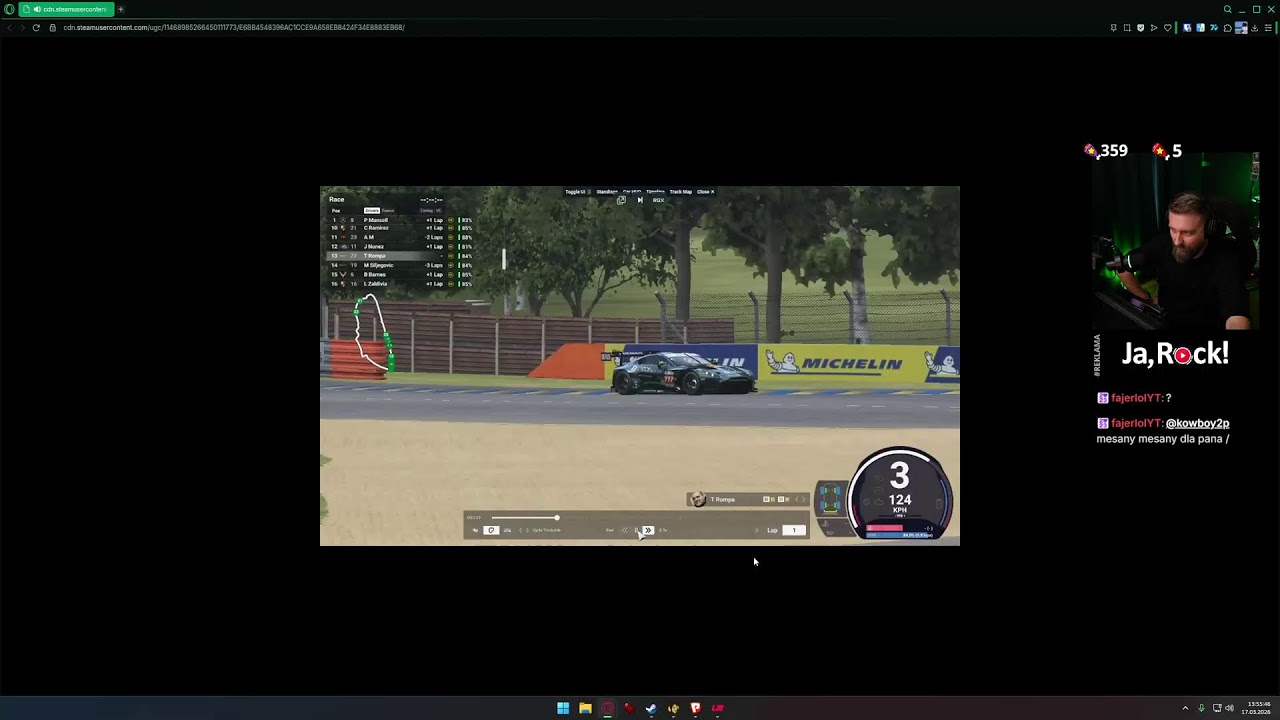The image size is (1280, 720).
Task: Click the send flow arrow icon
Action: pyautogui.click(x=1153, y=28)
